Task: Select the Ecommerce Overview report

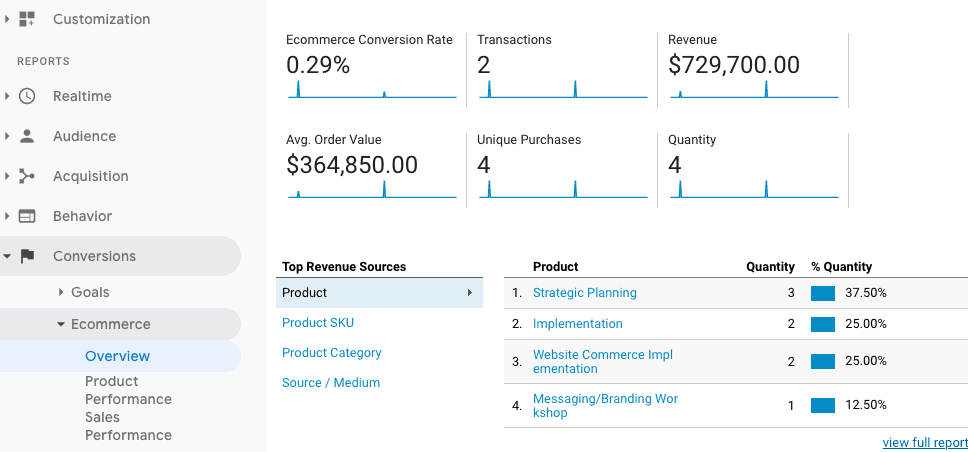Action: pyautogui.click(x=117, y=356)
